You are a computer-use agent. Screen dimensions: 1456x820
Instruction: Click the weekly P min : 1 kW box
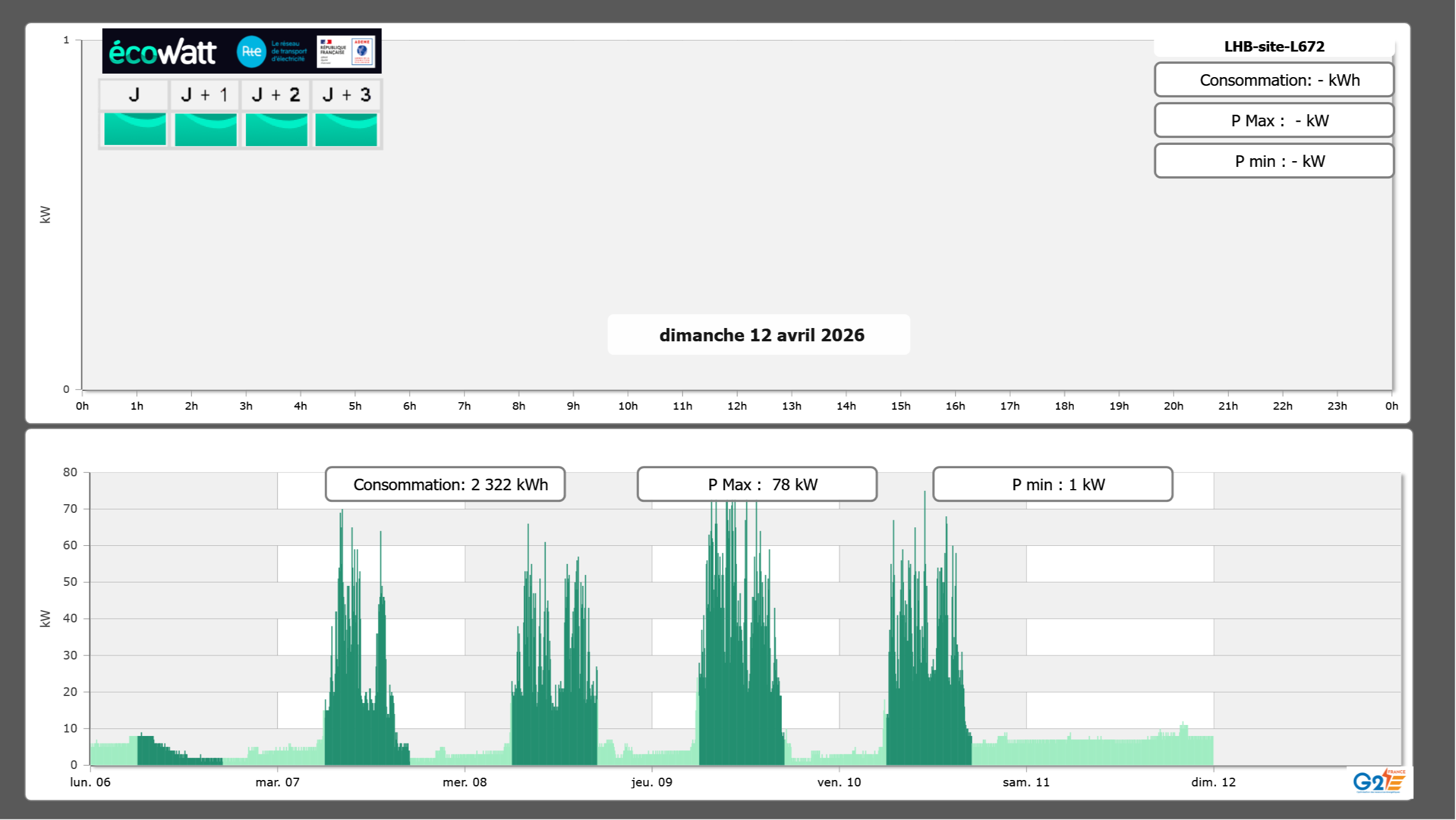[x=1052, y=484]
